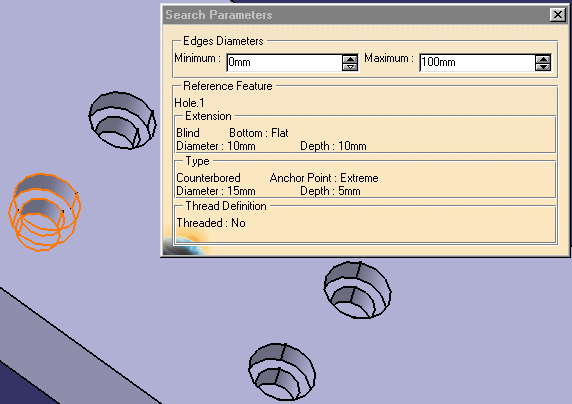
Task: Click the Threaded : No text
Action: point(211,223)
